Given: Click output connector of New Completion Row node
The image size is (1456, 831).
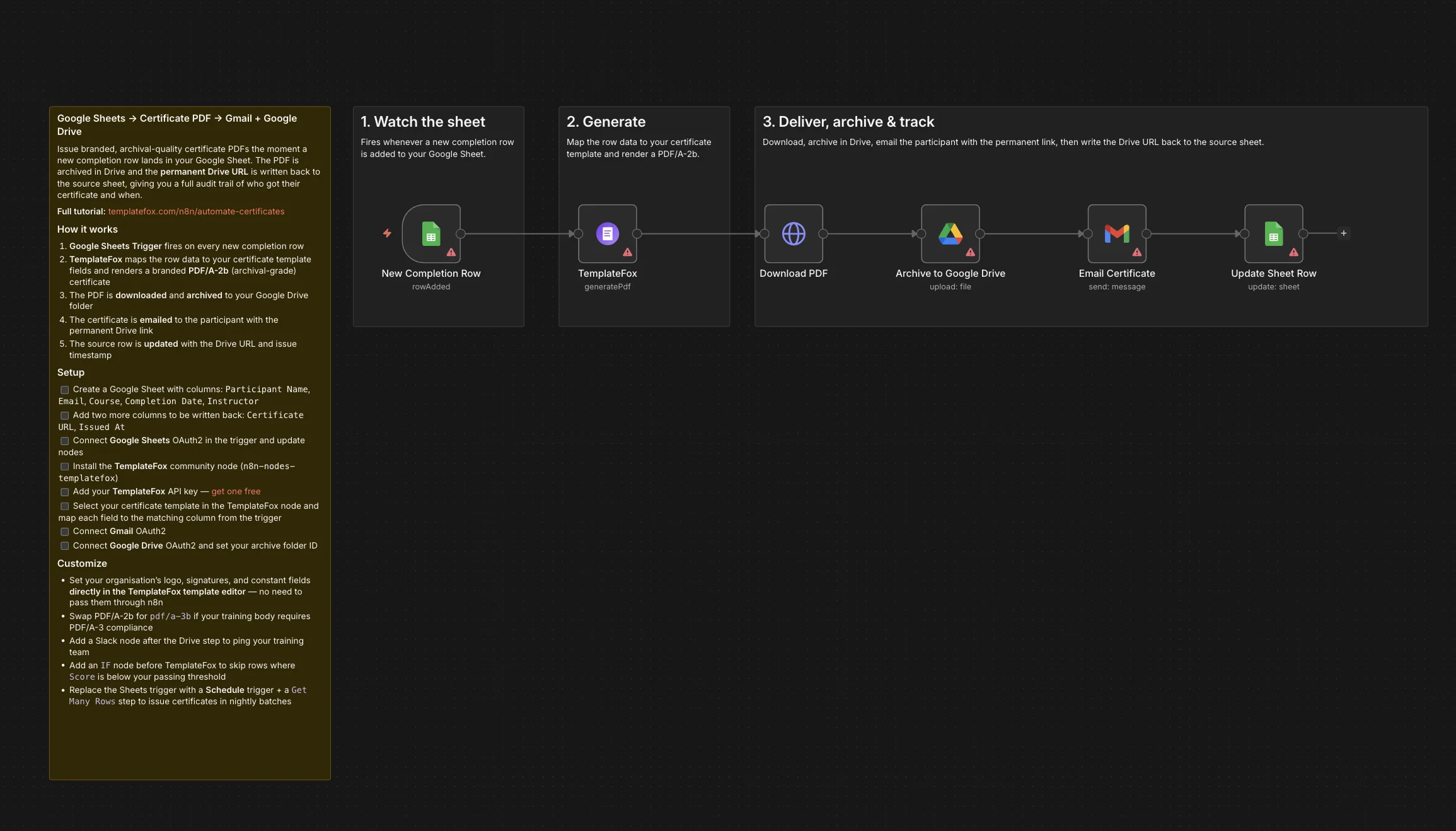Looking at the screenshot, I should [461, 234].
